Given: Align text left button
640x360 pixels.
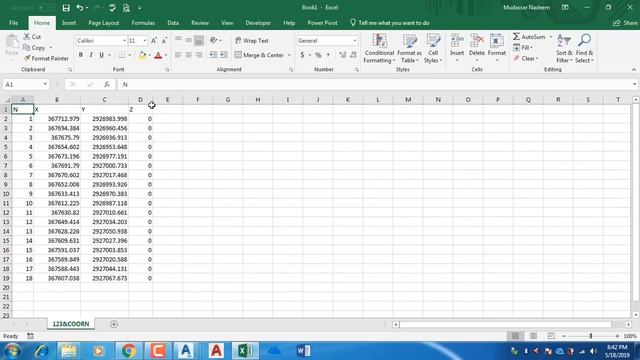Looking at the screenshot, I should point(178,55).
